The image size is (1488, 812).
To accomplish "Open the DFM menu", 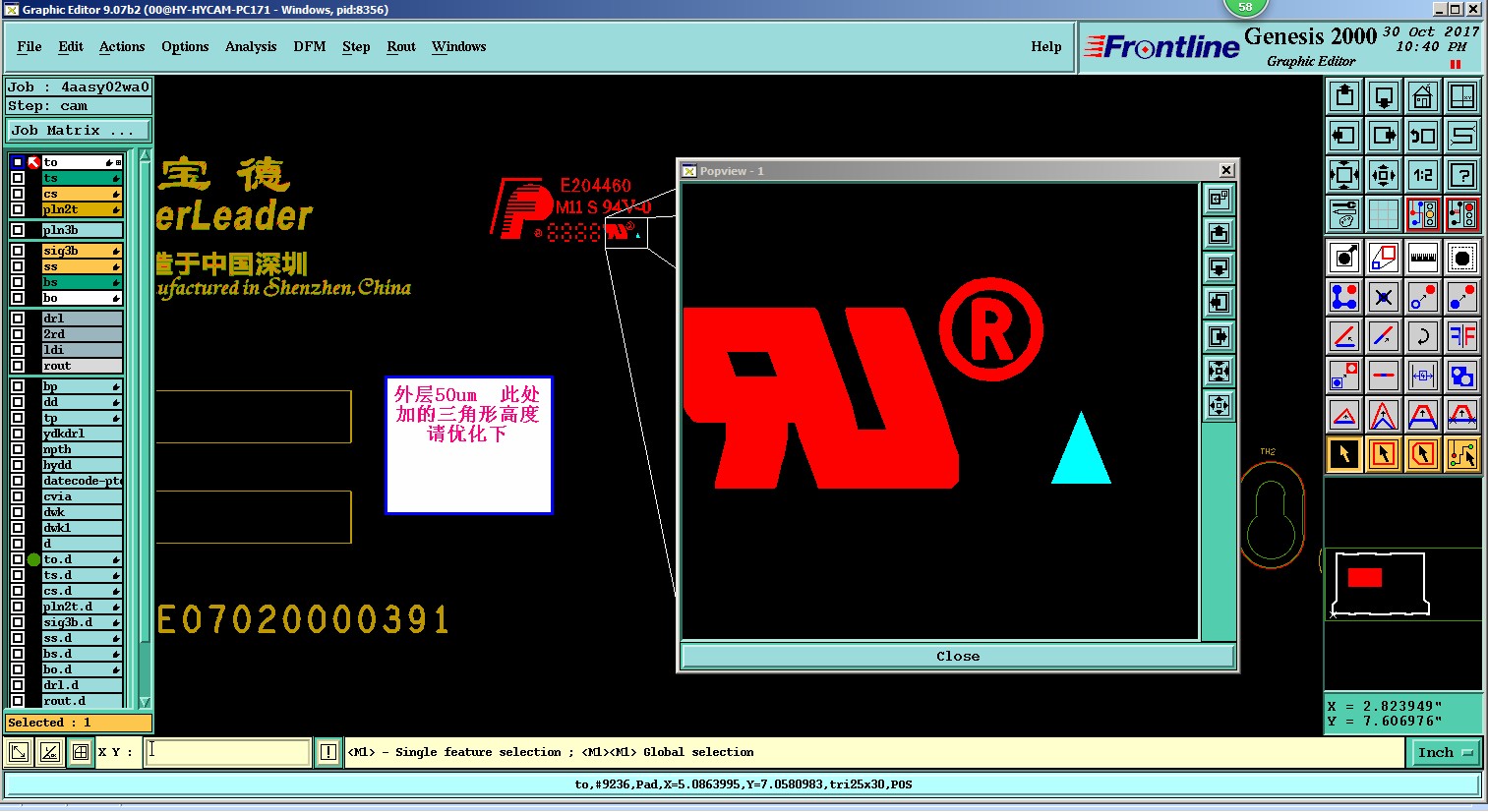I will (x=310, y=46).
